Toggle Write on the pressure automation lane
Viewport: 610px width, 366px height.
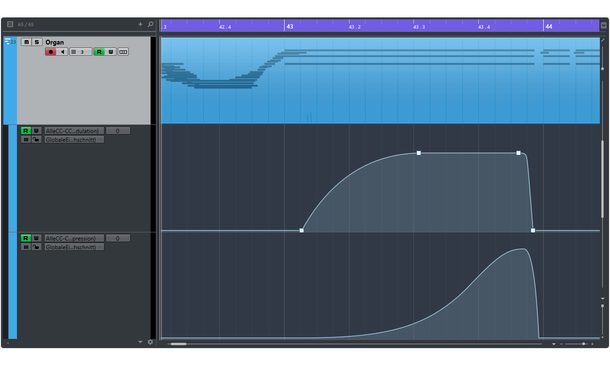(x=36, y=238)
